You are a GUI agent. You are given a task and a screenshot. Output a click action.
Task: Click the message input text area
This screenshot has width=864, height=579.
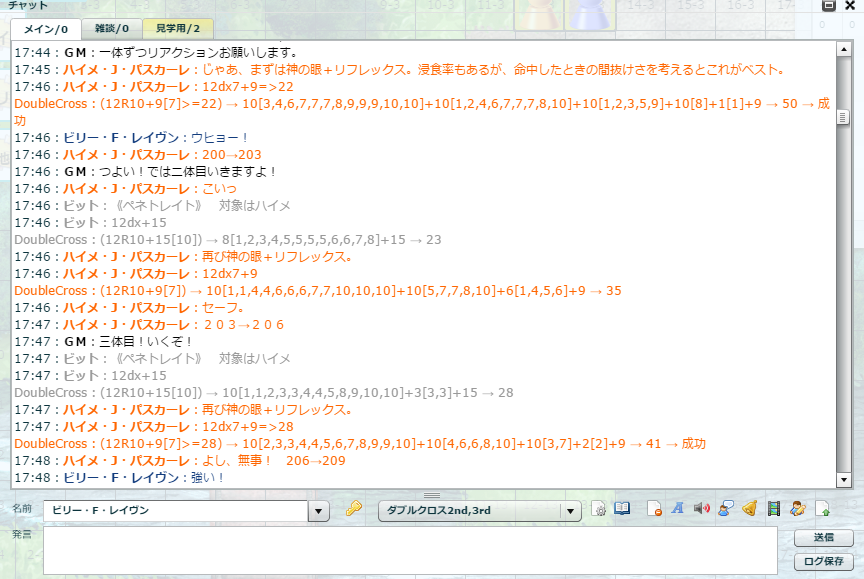tap(410, 550)
